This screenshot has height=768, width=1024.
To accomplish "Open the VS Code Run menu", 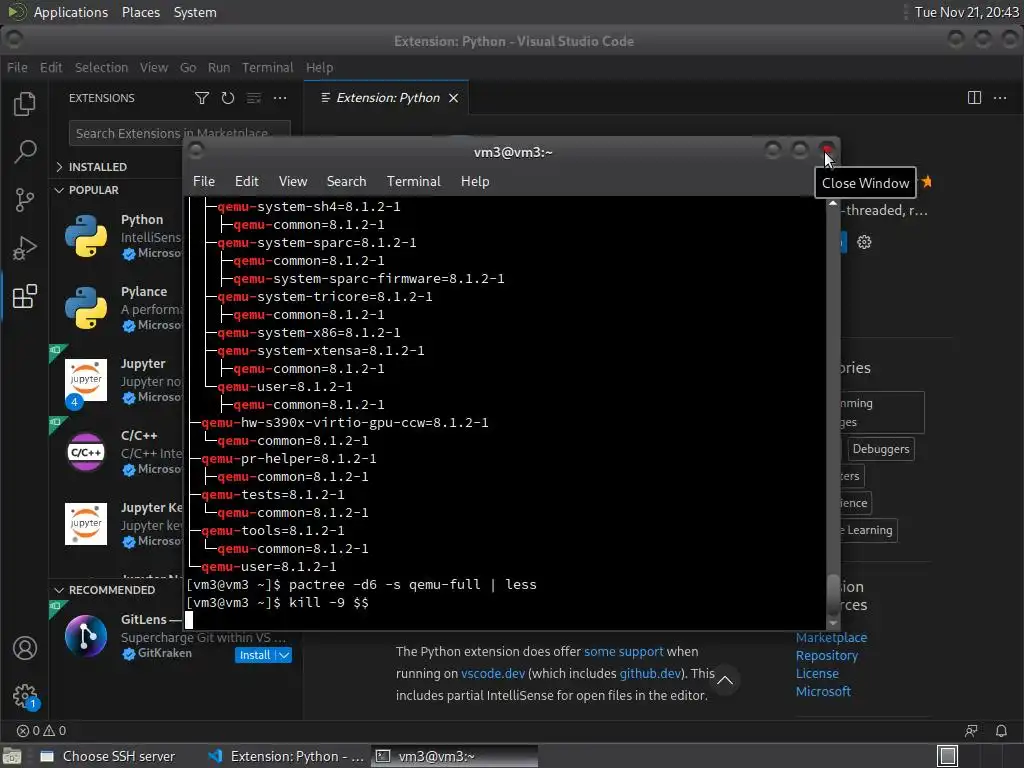I will point(219,67).
